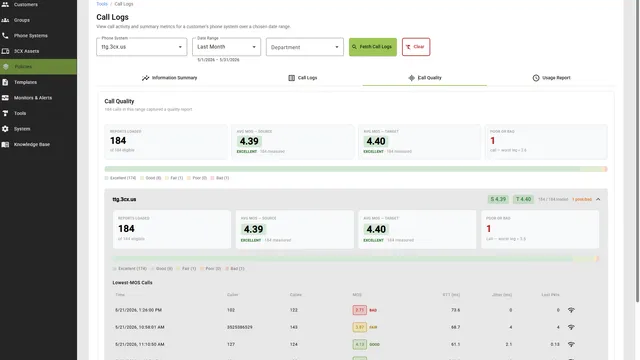Click the Clear button

tap(416, 47)
